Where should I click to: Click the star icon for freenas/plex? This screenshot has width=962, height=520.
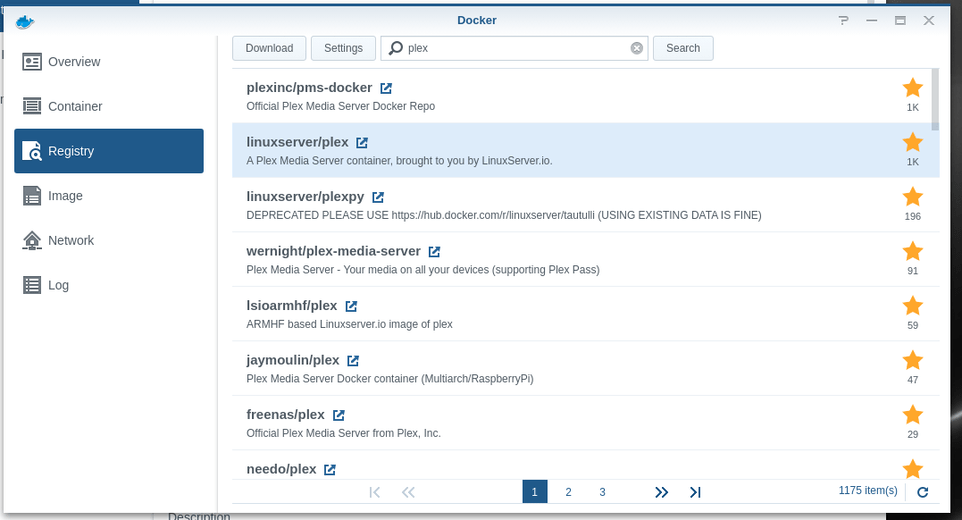coord(913,415)
